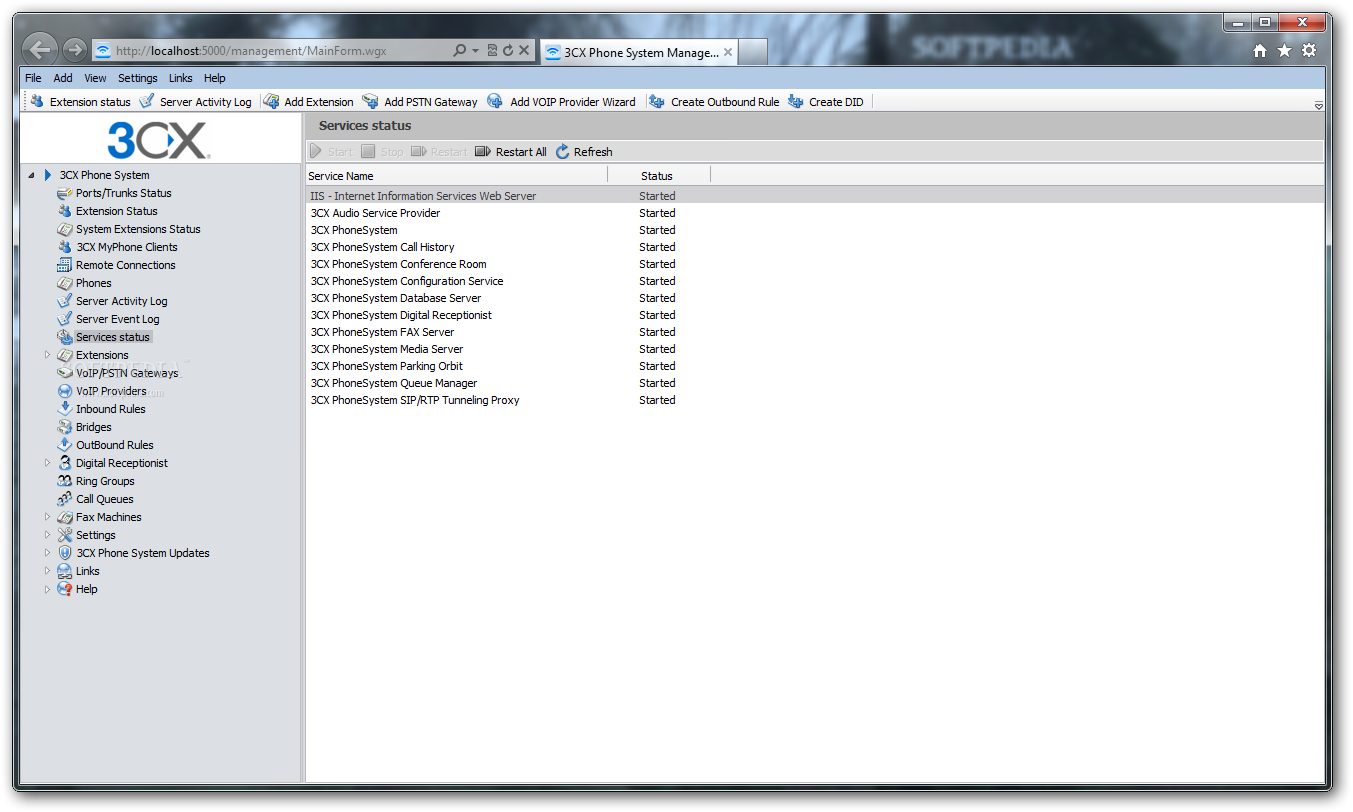The image size is (1353, 812).
Task: Open the Links menu
Action: 181,78
